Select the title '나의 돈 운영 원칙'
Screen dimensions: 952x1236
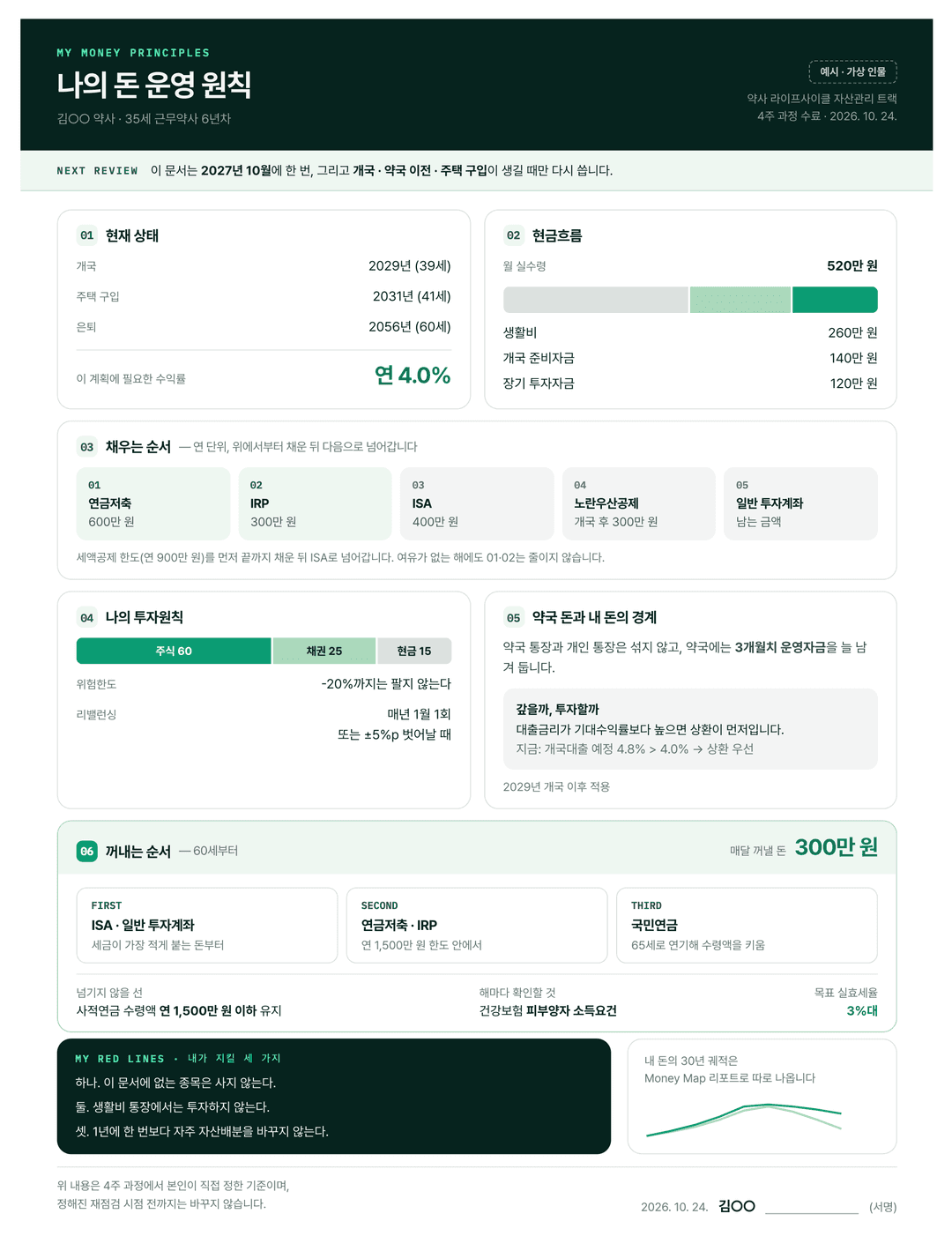[154, 85]
